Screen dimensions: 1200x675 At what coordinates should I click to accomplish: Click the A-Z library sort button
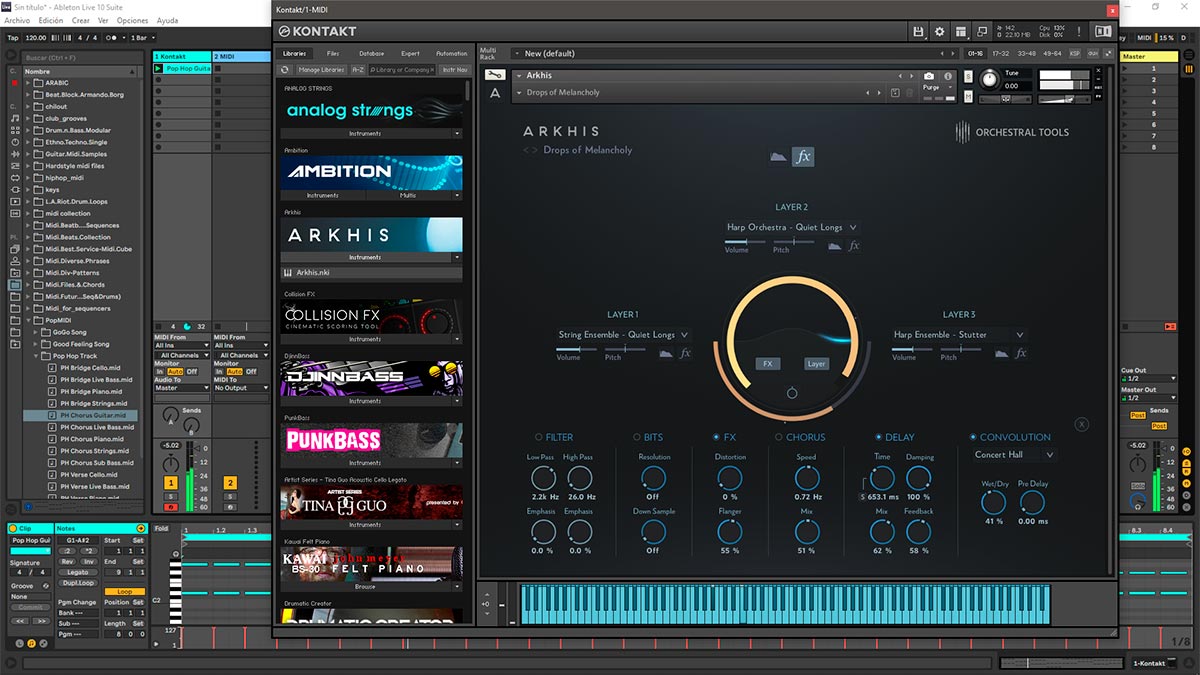tap(357, 70)
